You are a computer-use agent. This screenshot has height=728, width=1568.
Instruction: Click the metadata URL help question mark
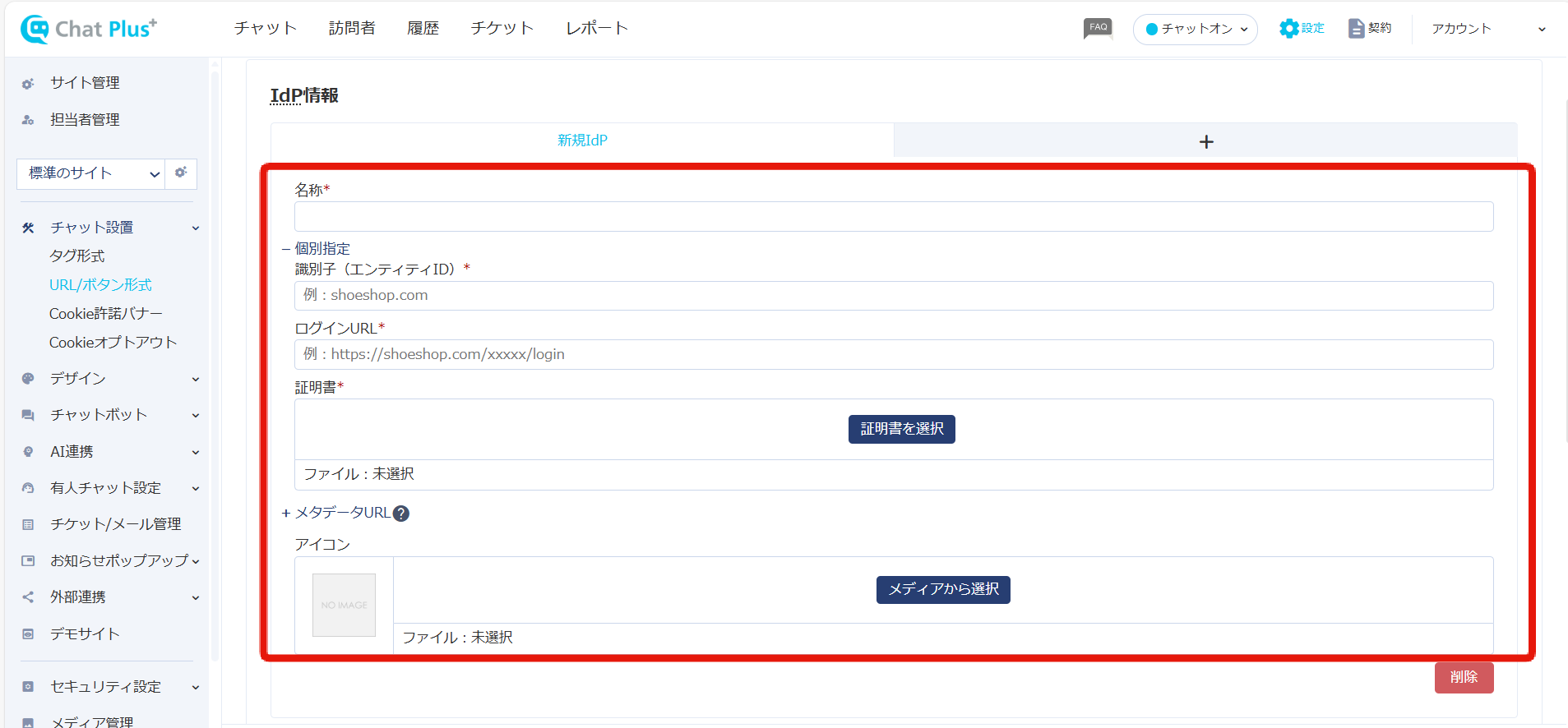pyautogui.click(x=401, y=514)
